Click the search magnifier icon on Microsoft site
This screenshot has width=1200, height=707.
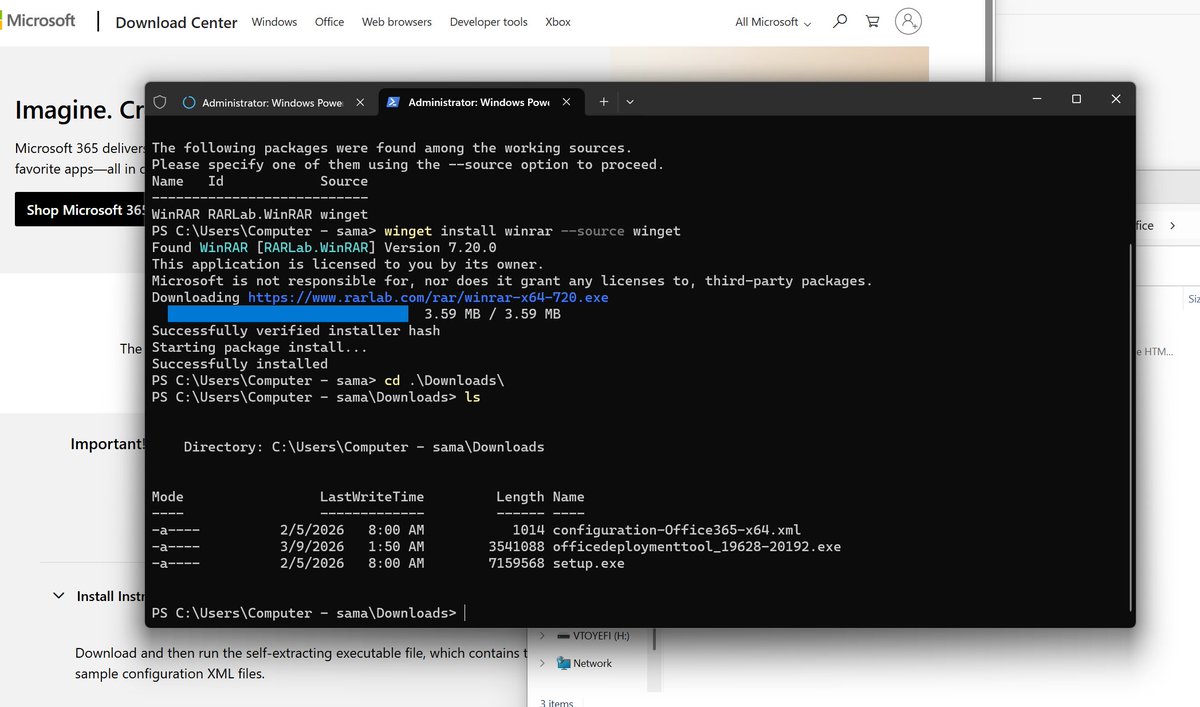(x=840, y=21)
